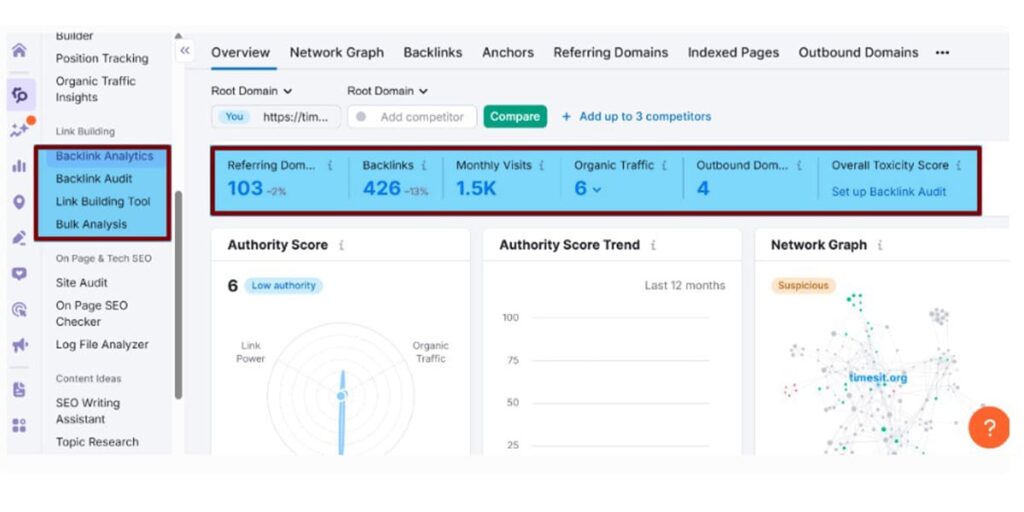Switch to the Network Graph tab
Screen dimensions: 1024x512
(336, 53)
